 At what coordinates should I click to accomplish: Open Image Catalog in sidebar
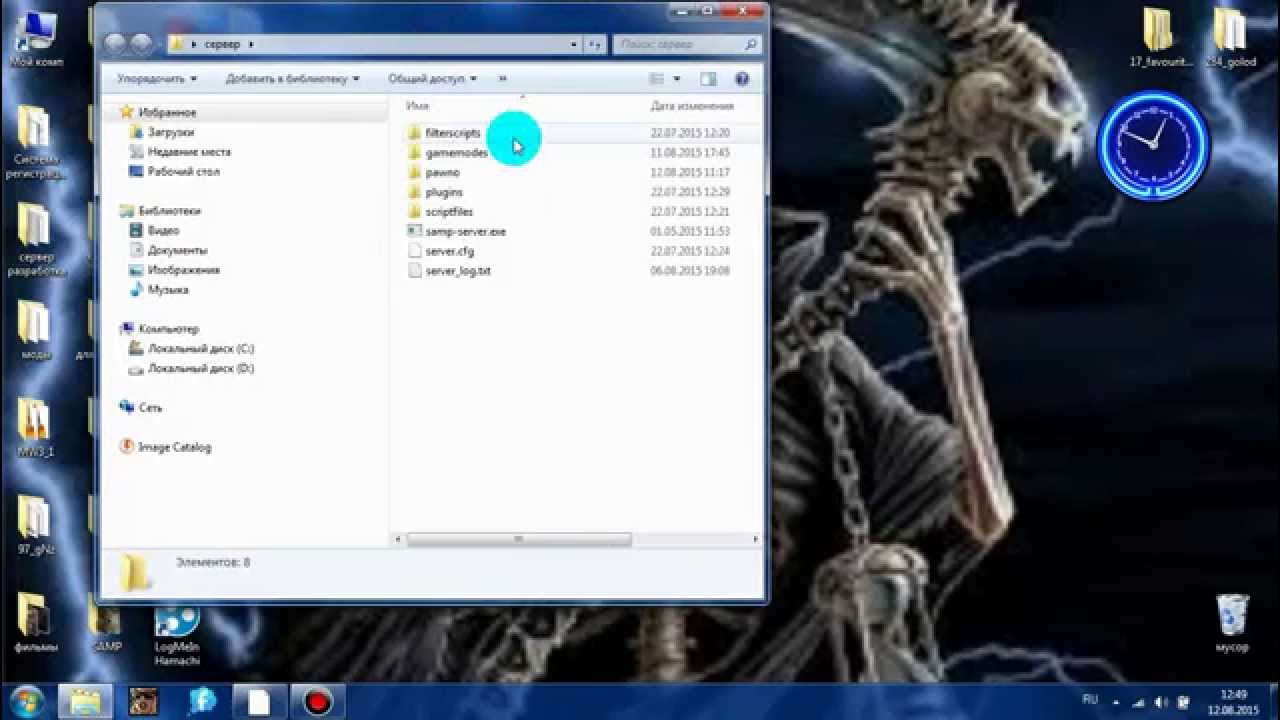tap(174, 447)
